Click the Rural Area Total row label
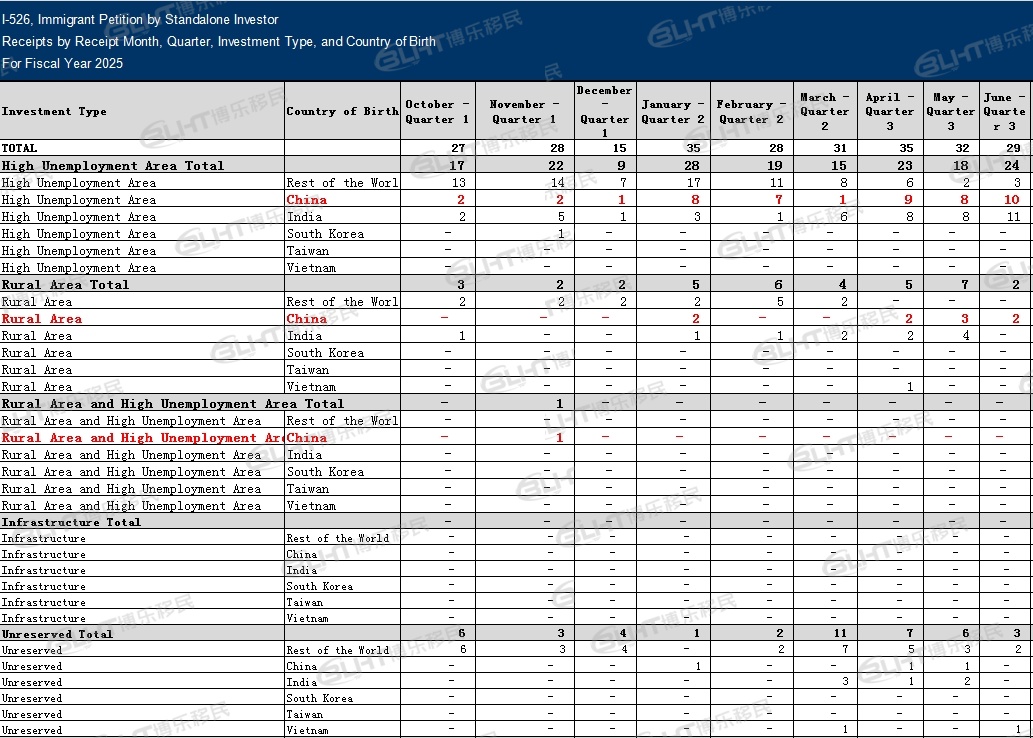The image size is (1033, 738). (x=66, y=284)
